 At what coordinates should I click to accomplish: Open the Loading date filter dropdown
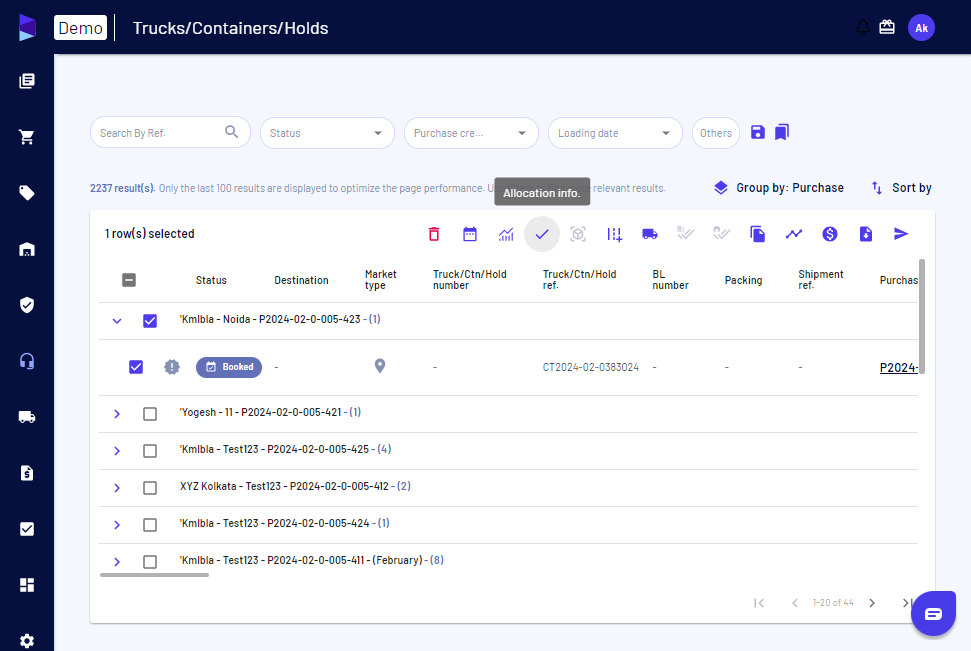[x=615, y=133]
